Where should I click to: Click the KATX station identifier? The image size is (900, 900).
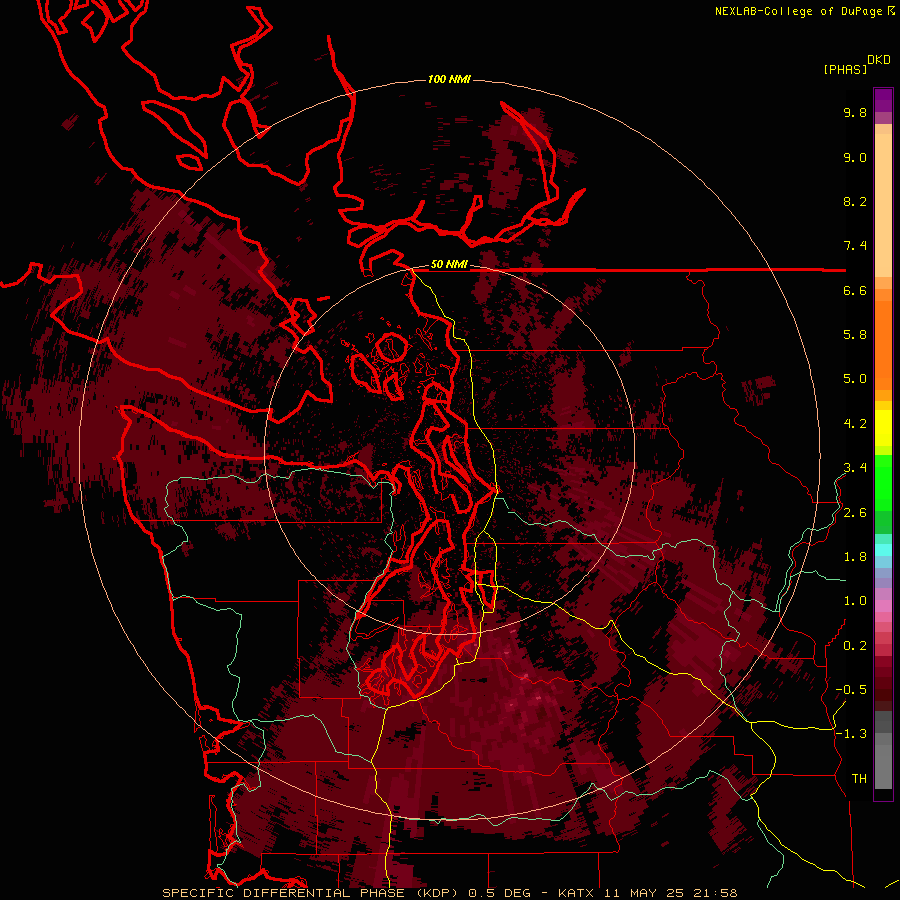tap(577, 893)
